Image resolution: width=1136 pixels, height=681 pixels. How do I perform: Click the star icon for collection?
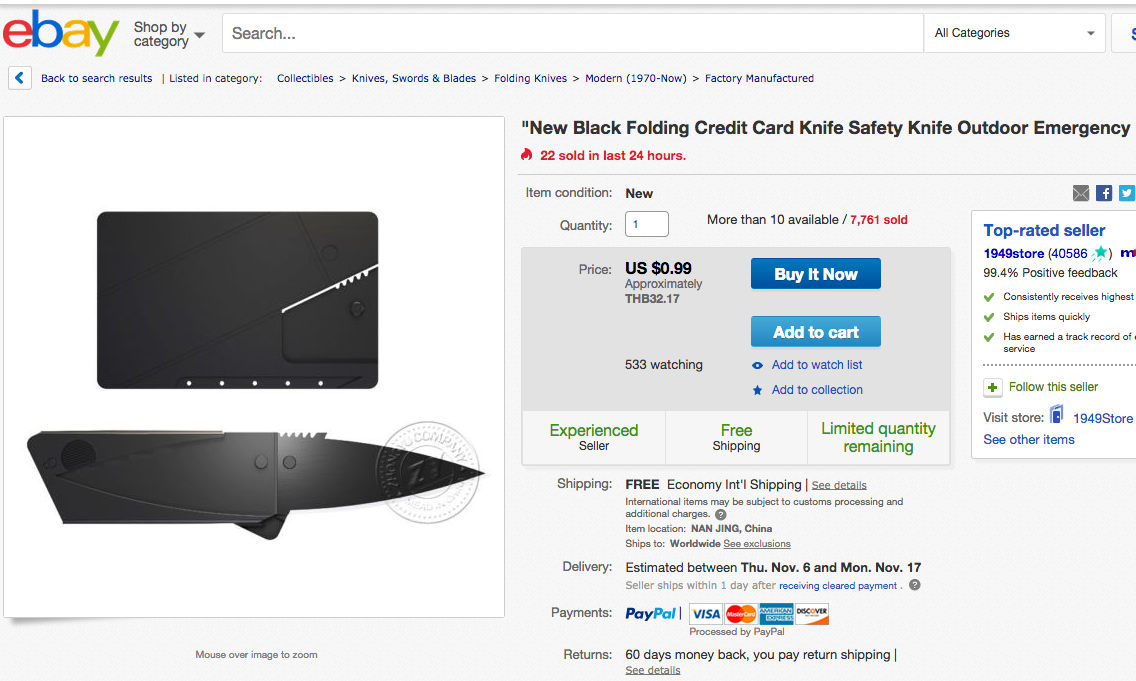[758, 390]
